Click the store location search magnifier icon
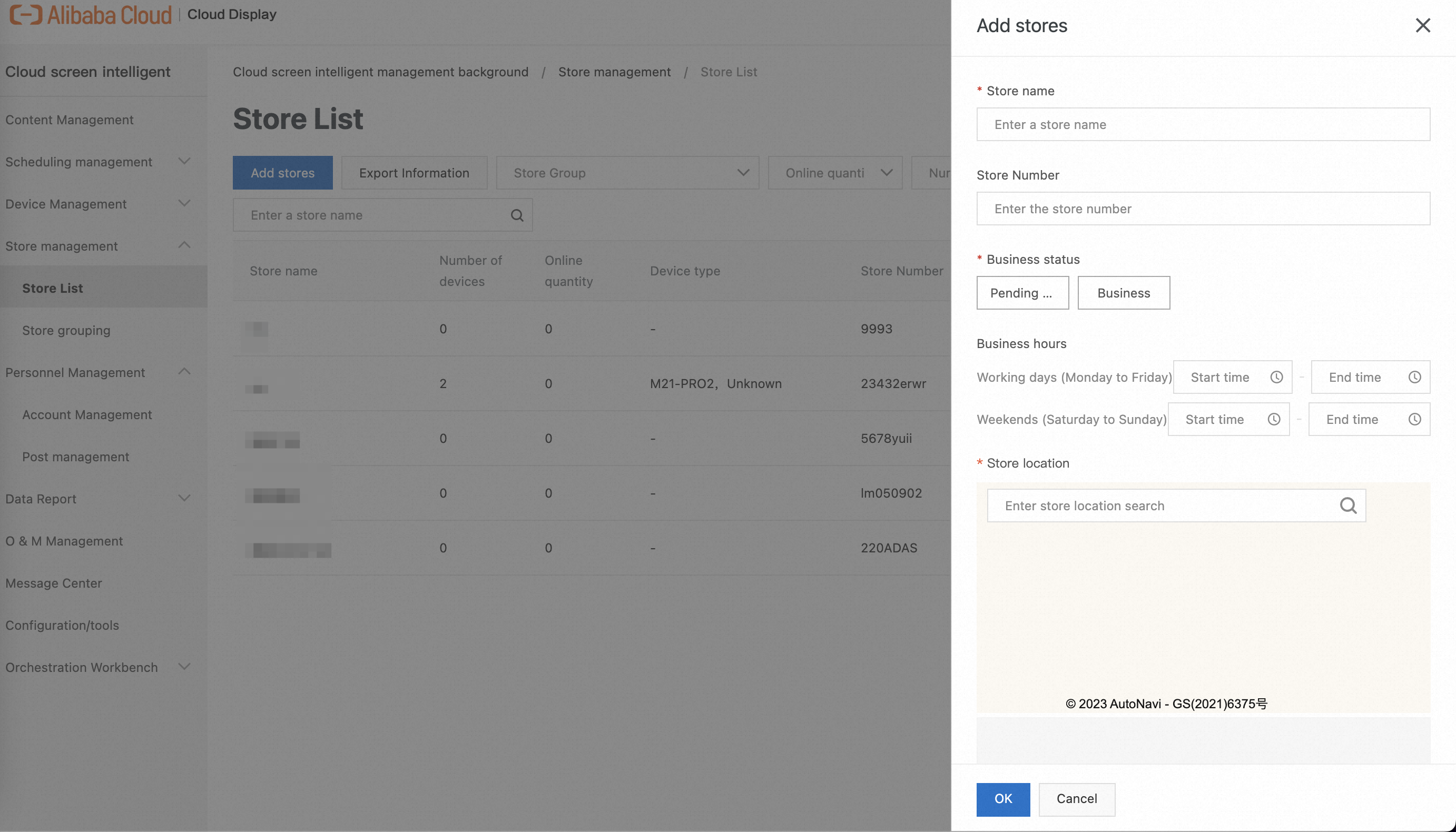 (x=1348, y=505)
